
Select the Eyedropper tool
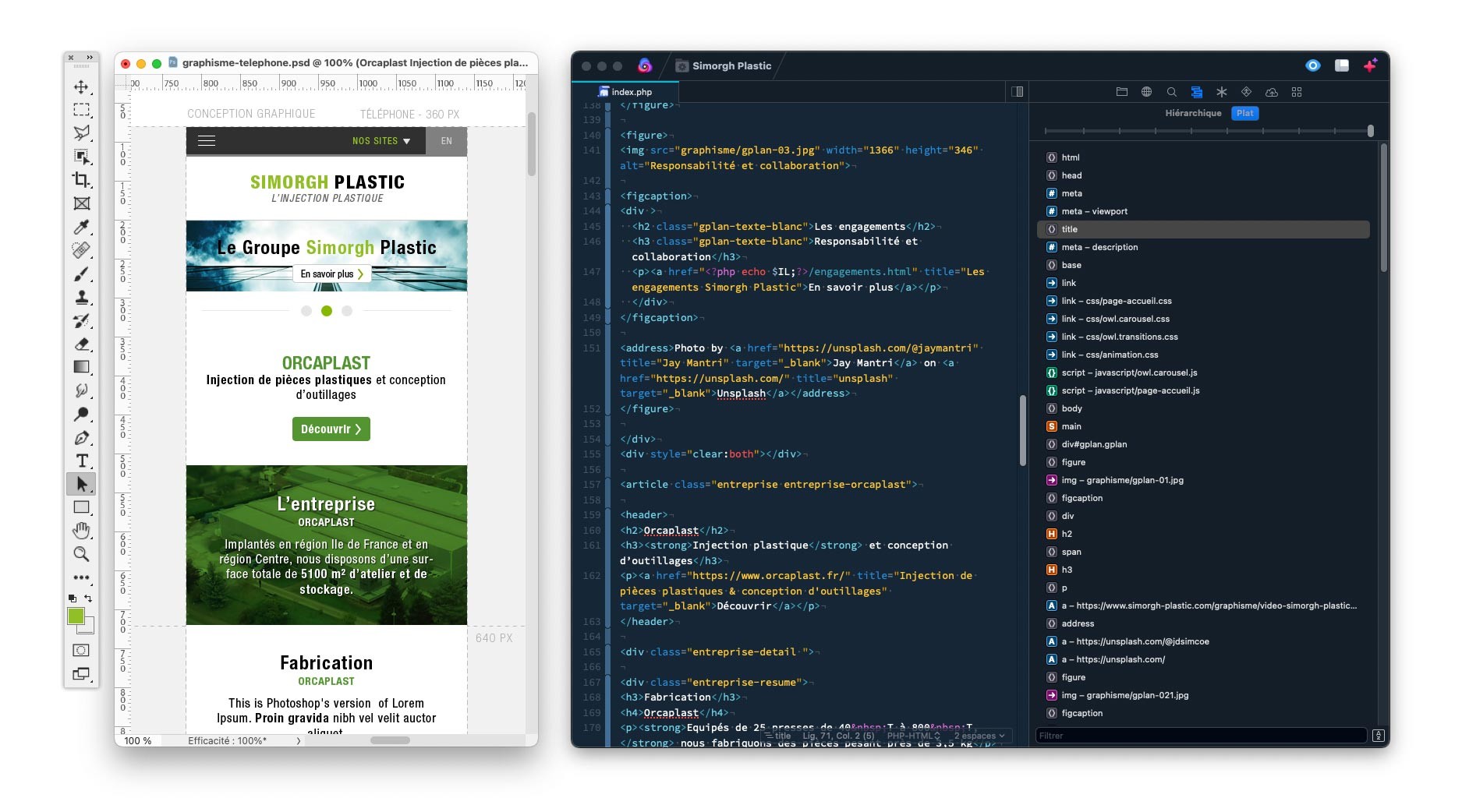(81, 227)
